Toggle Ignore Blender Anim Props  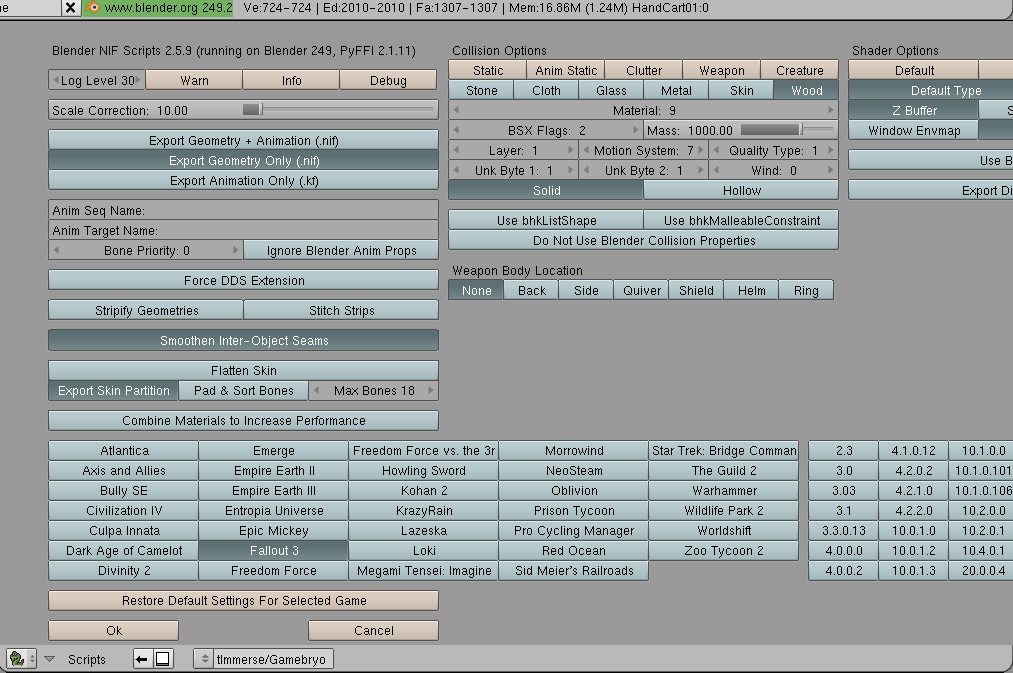[341, 250]
